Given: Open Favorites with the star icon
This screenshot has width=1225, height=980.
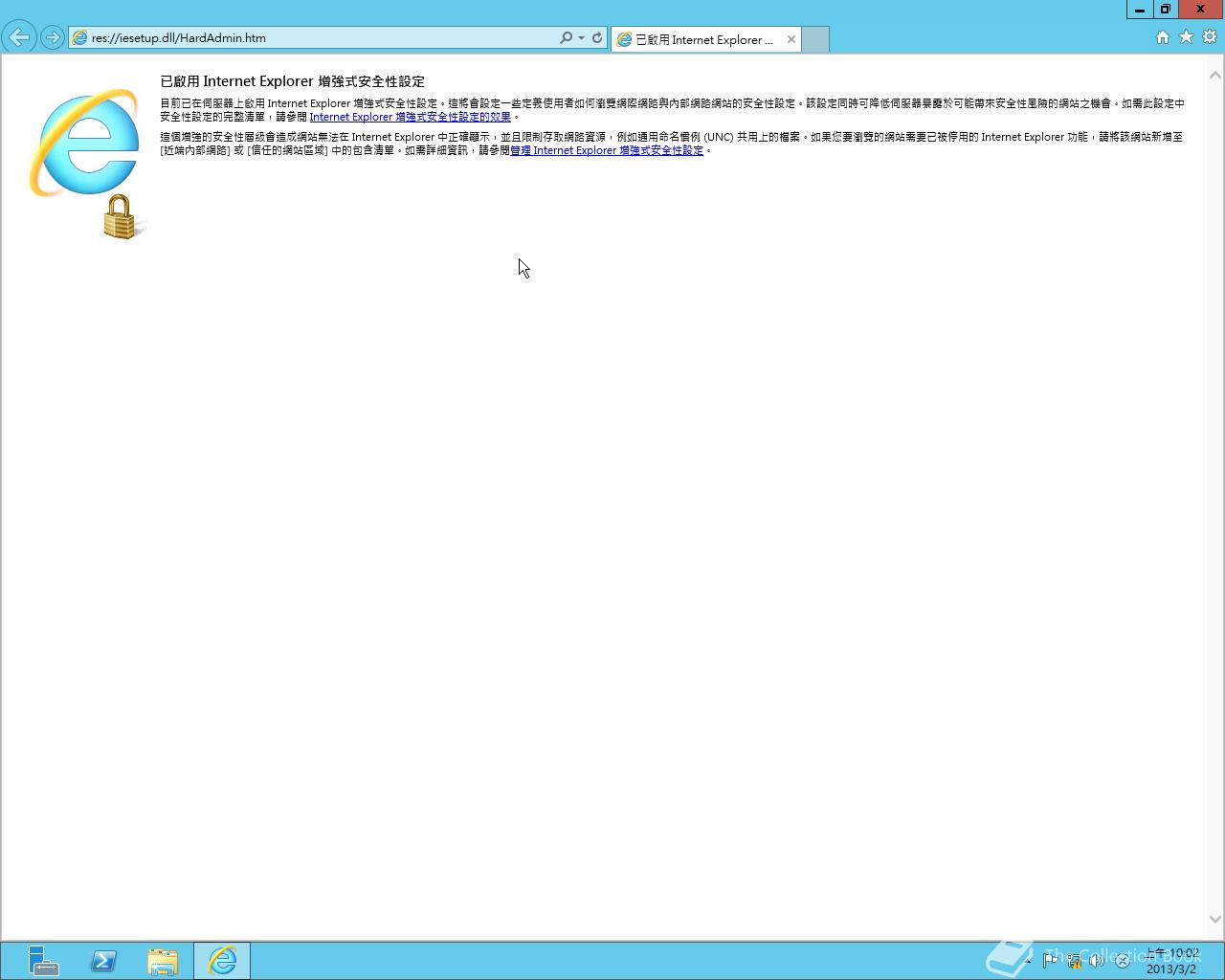Looking at the screenshot, I should (x=1186, y=37).
